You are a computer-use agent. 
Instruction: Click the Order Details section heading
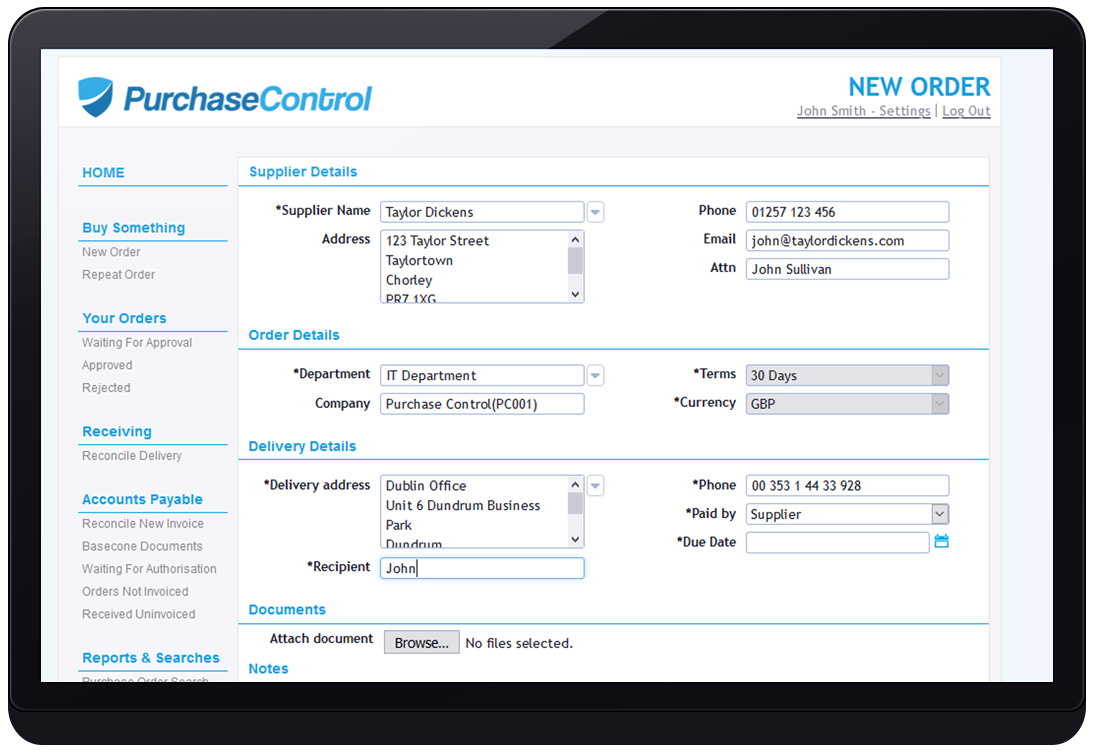click(x=294, y=335)
